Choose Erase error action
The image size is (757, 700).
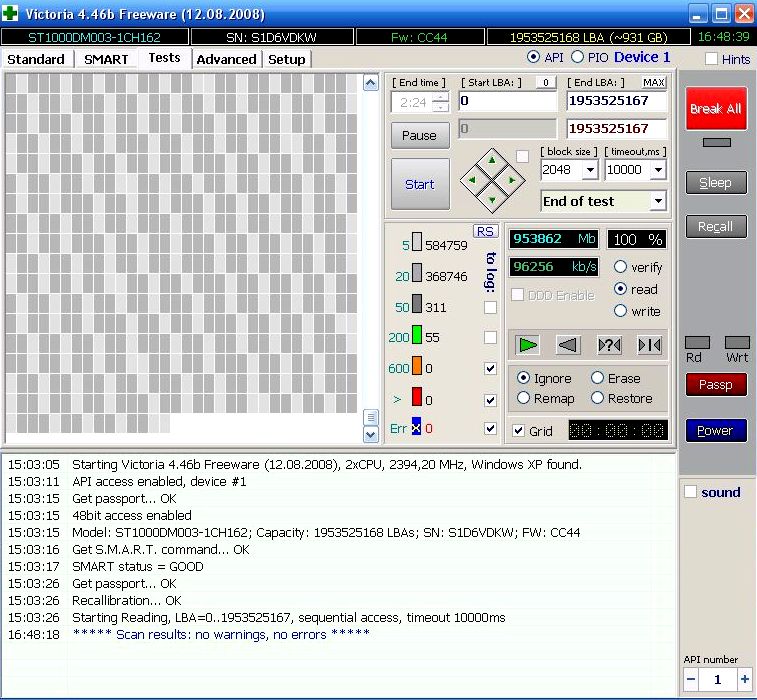[597, 378]
